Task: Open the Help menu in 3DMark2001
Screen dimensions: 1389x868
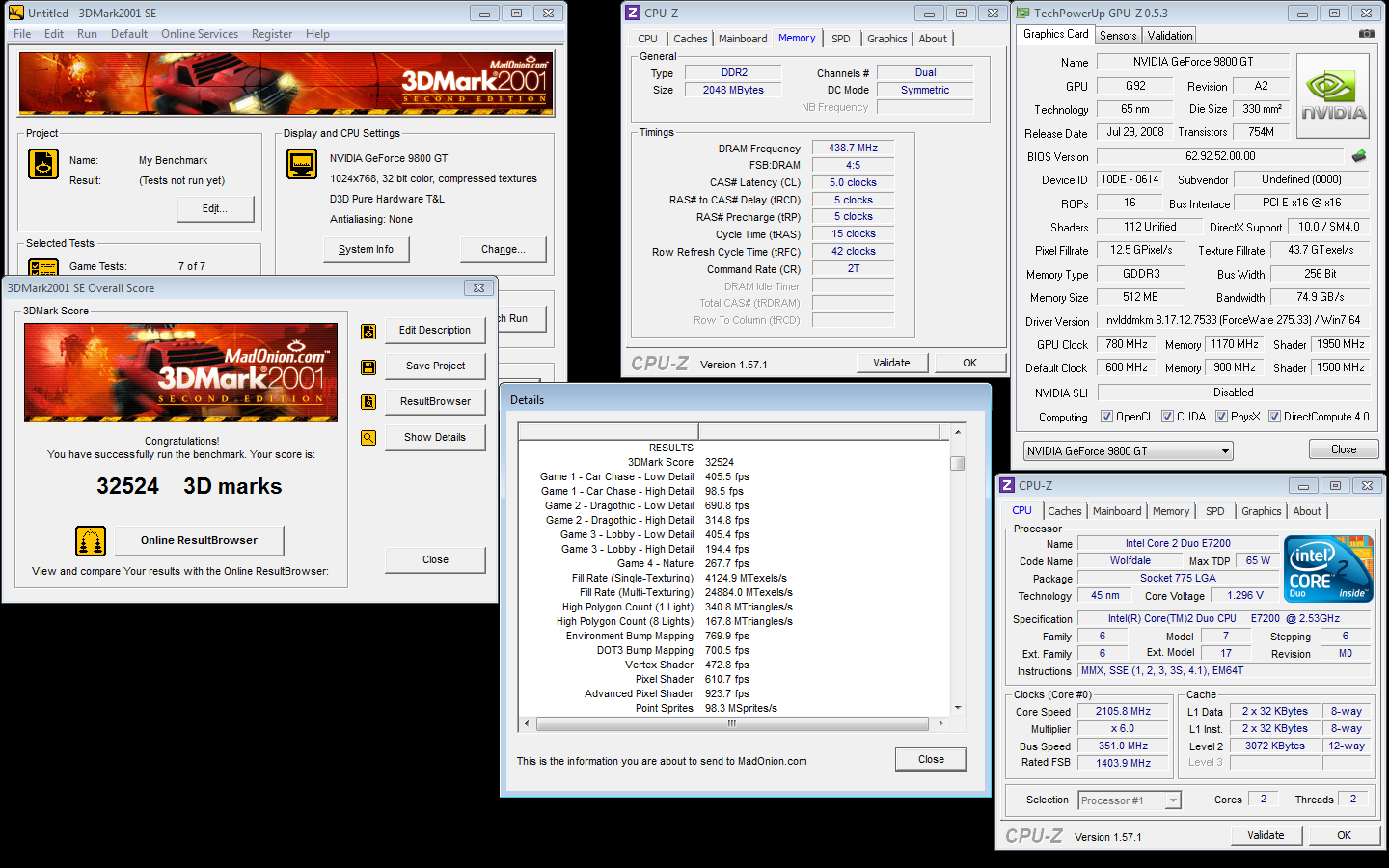Action: click(x=317, y=34)
